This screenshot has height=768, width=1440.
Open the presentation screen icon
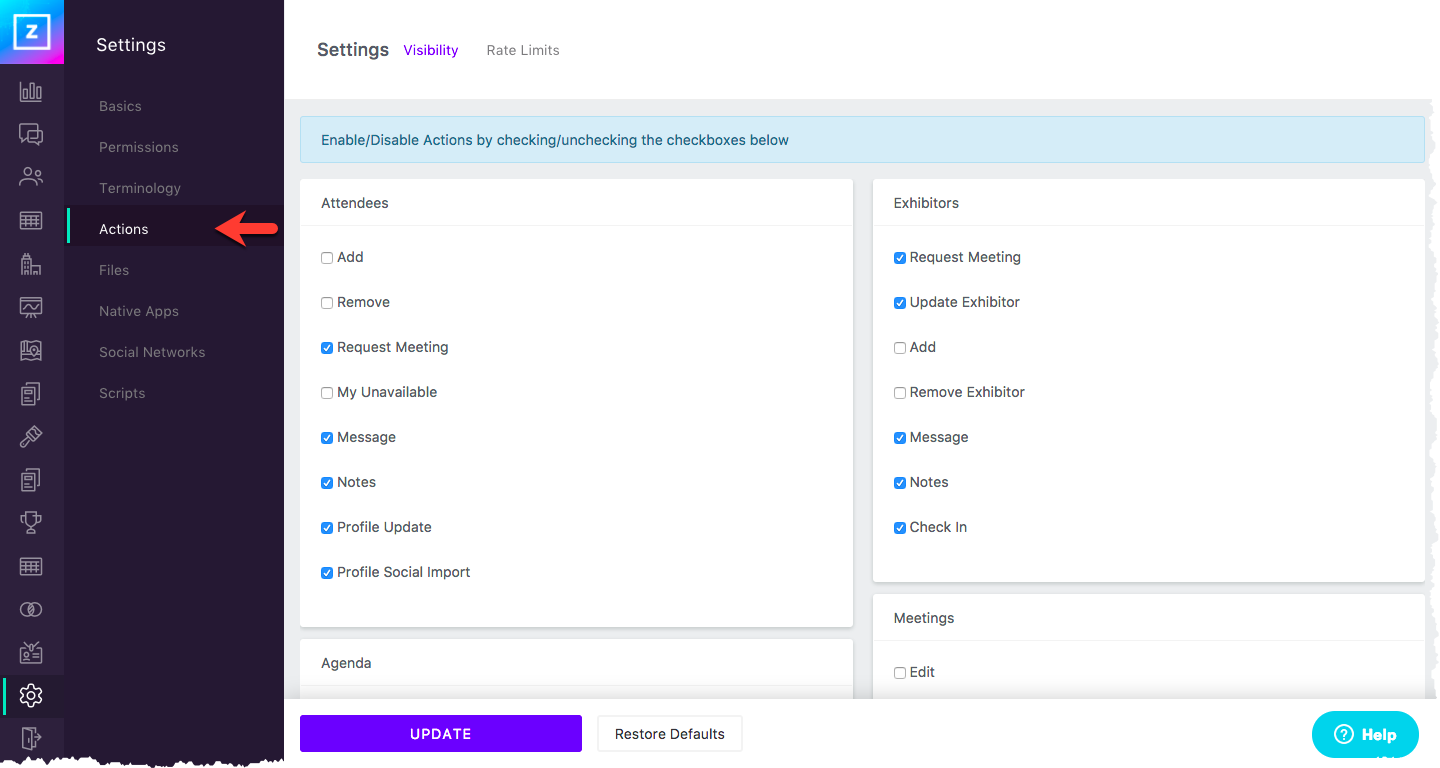pos(31,307)
